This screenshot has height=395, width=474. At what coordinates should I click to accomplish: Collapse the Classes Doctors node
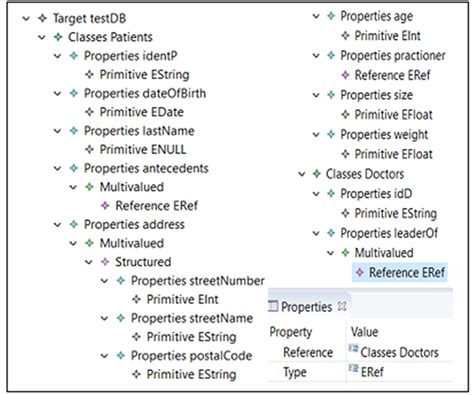pyautogui.click(x=302, y=174)
